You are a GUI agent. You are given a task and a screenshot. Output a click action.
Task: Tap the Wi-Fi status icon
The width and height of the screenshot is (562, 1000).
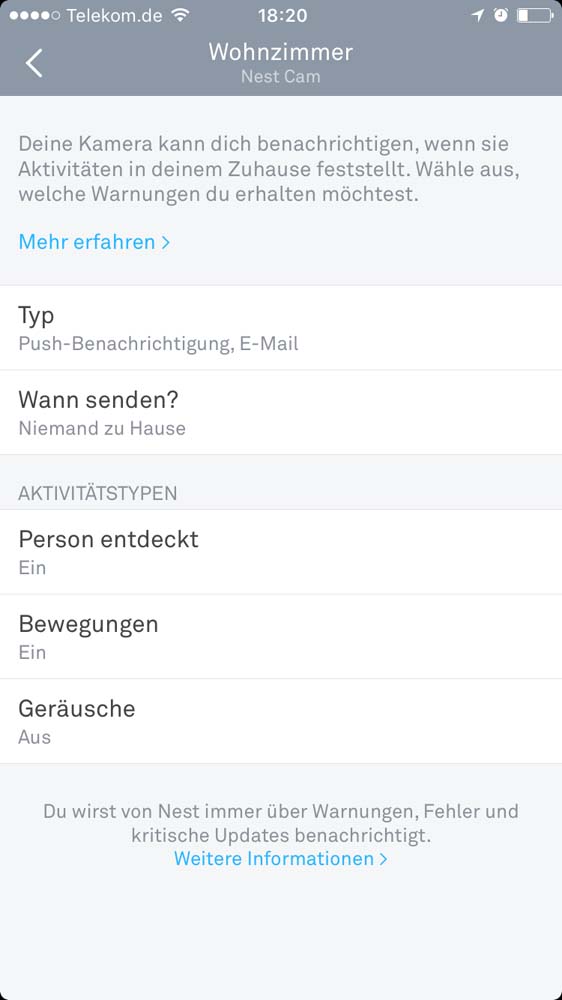click(181, 15)
